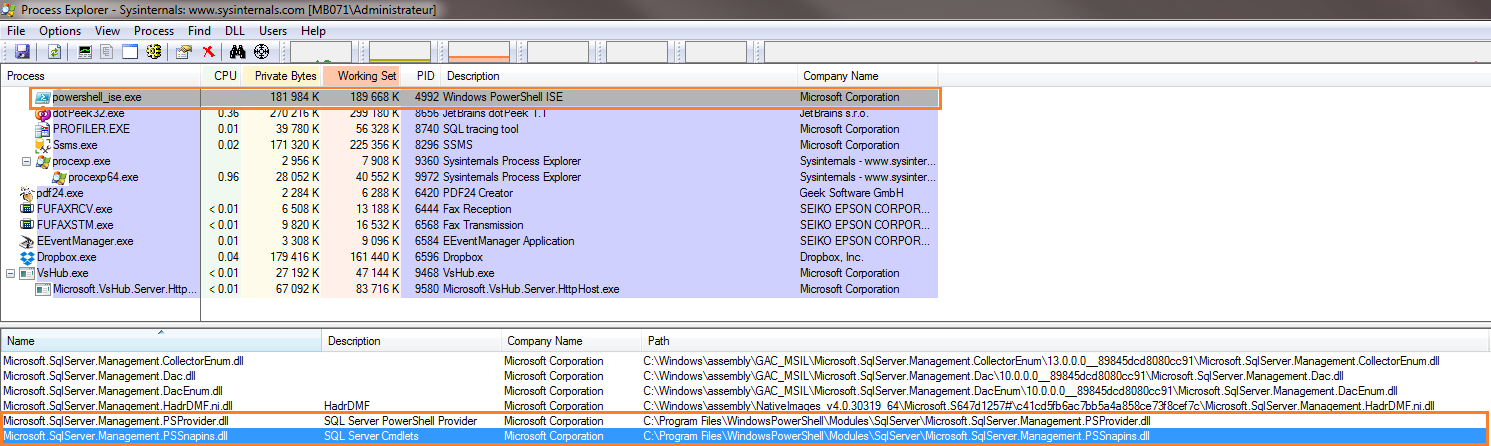The height and width of the screenshot is (446, 1491).
Task: Open the Properties toolbar icon
Action: pyautogui.click(x=184, y=51)
